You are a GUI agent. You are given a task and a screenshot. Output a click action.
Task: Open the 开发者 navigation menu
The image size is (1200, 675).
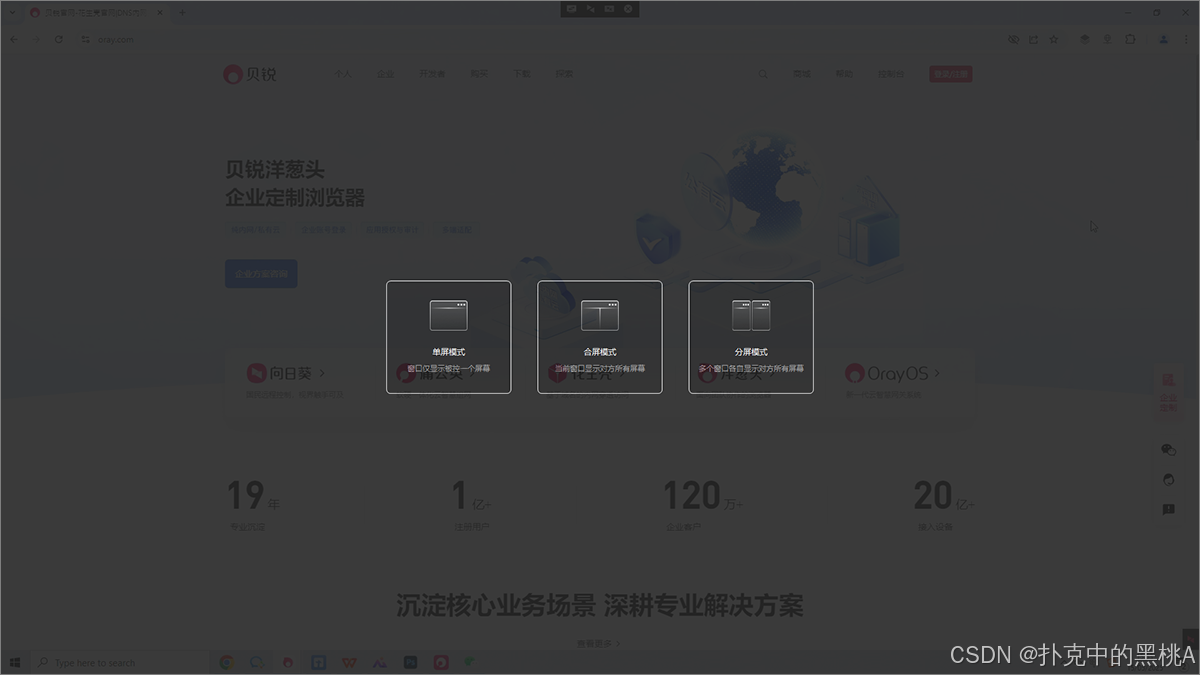pos(432,74)
